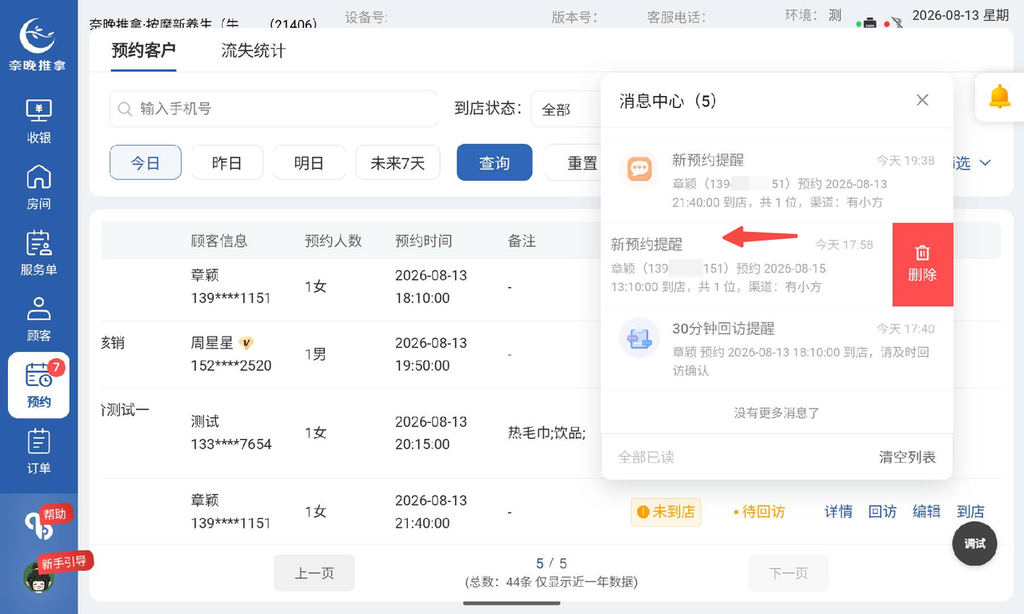This screenshot has width=1024, height=614.
Task: Click the notification bell icon
Action: [x=999, y=97]
